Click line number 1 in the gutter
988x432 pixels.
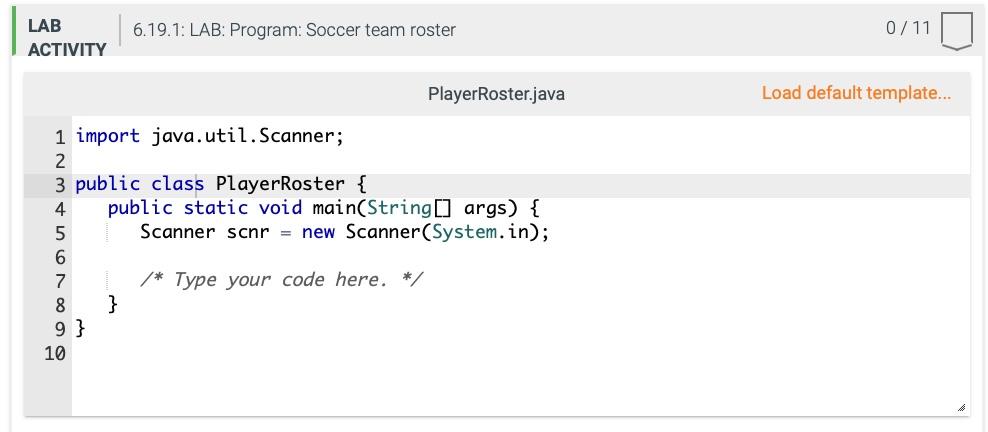coord(59,137)
